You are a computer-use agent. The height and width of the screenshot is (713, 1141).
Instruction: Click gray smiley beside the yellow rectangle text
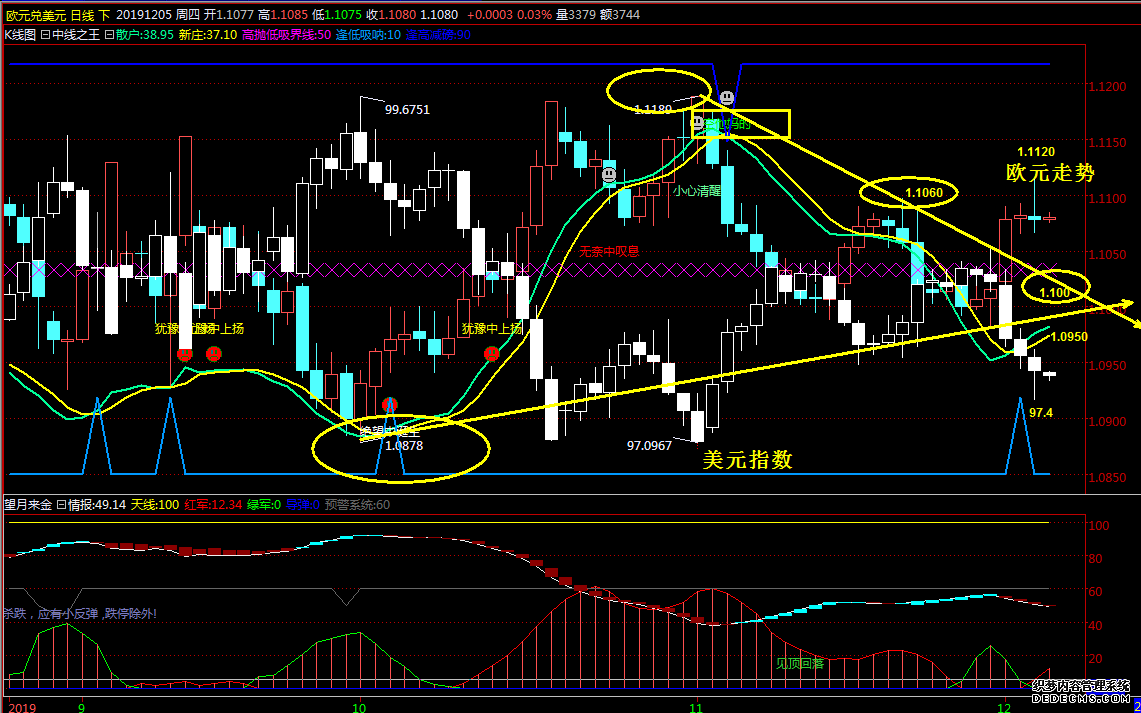(697, 122)
